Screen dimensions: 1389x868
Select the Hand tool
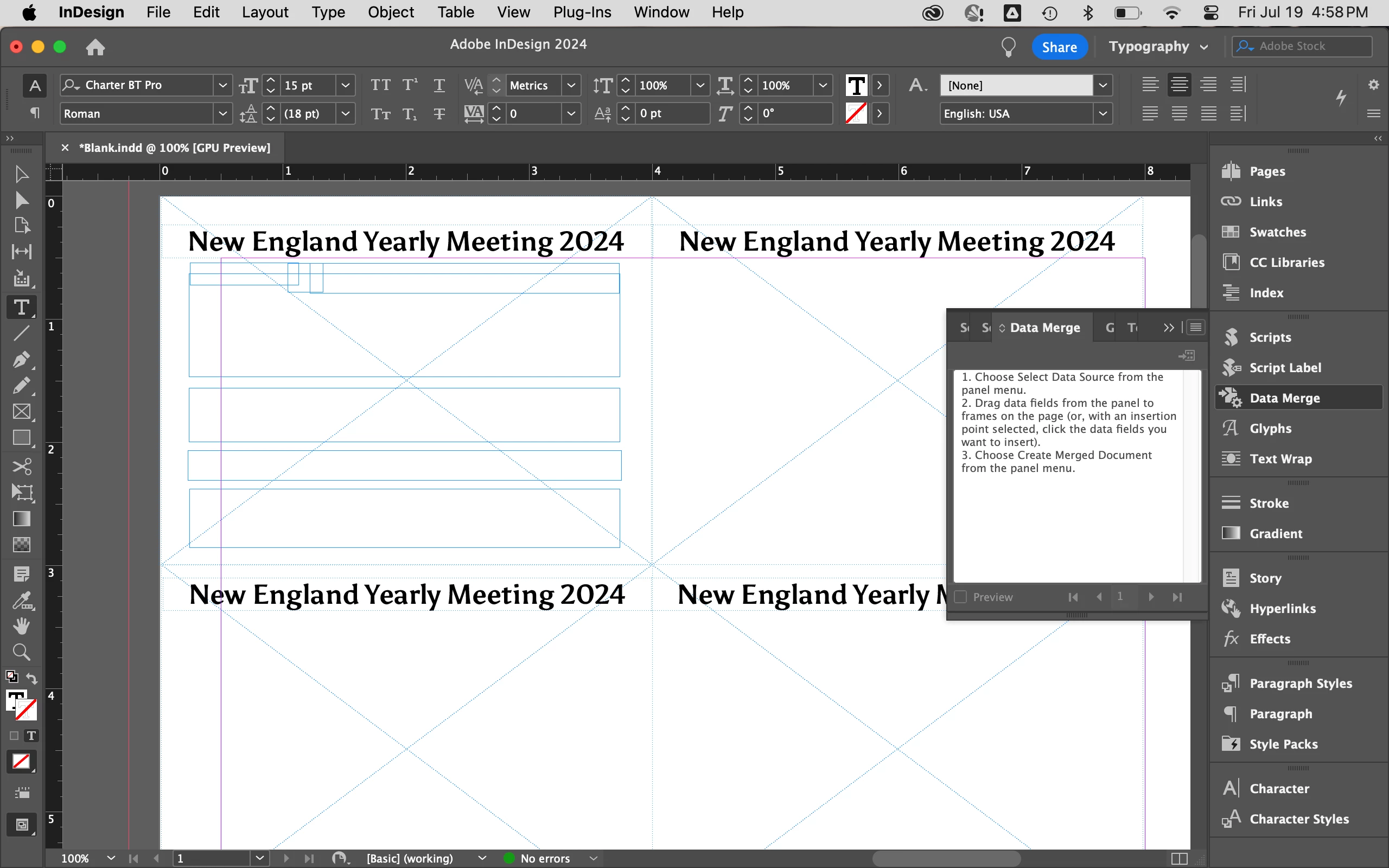[x=21, y=626]
